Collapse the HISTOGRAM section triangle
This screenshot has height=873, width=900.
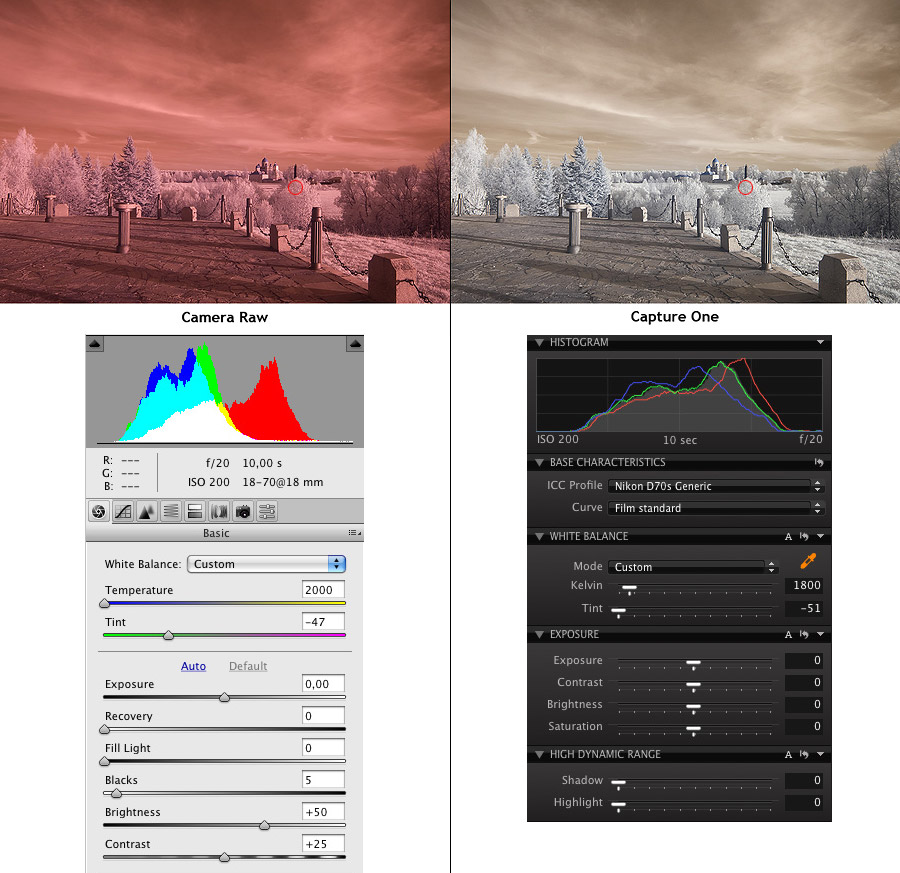540,343
